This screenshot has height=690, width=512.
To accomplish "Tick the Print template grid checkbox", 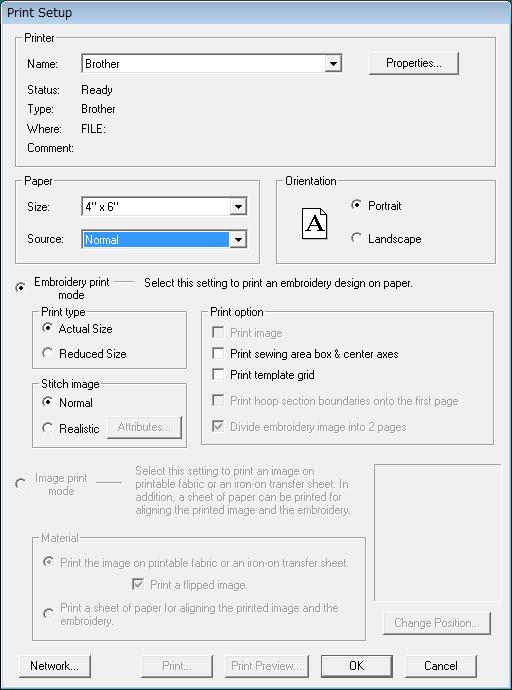I will click(x=218, y=374).
